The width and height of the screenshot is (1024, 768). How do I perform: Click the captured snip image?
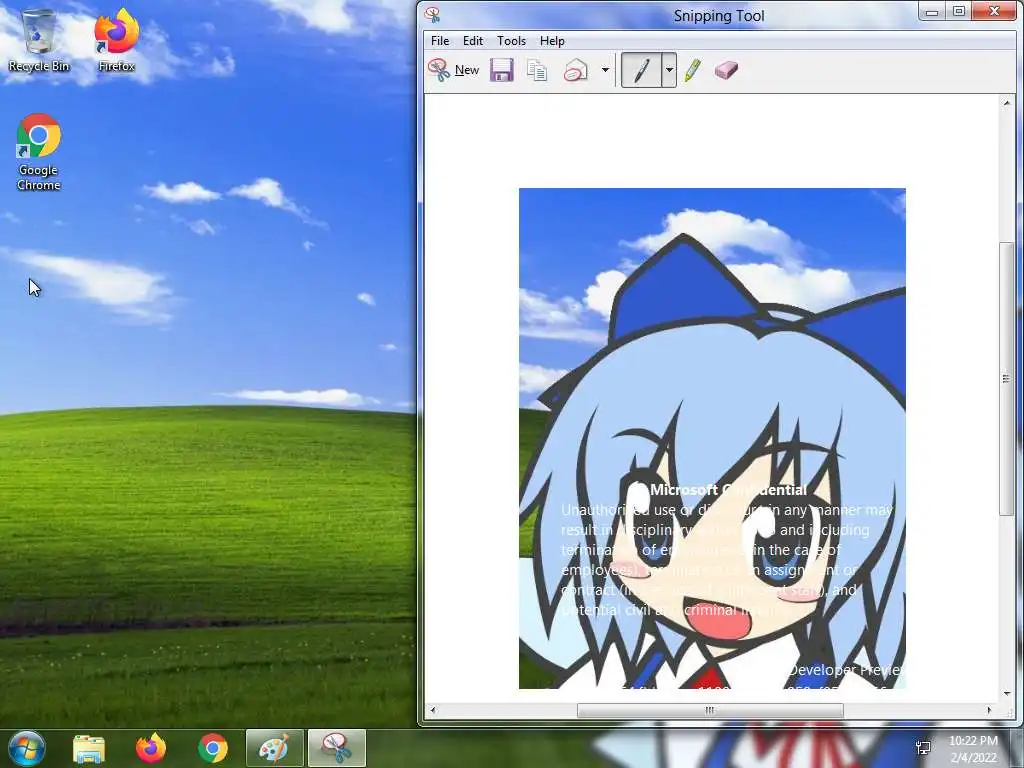coord(712,438)
